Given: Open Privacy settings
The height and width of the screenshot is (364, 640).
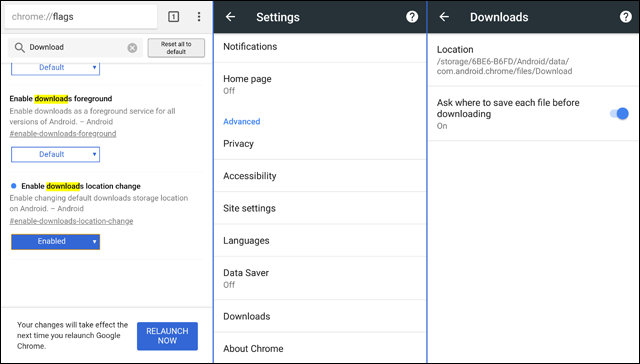Looking at the screenshot, I should click(320, 144).
